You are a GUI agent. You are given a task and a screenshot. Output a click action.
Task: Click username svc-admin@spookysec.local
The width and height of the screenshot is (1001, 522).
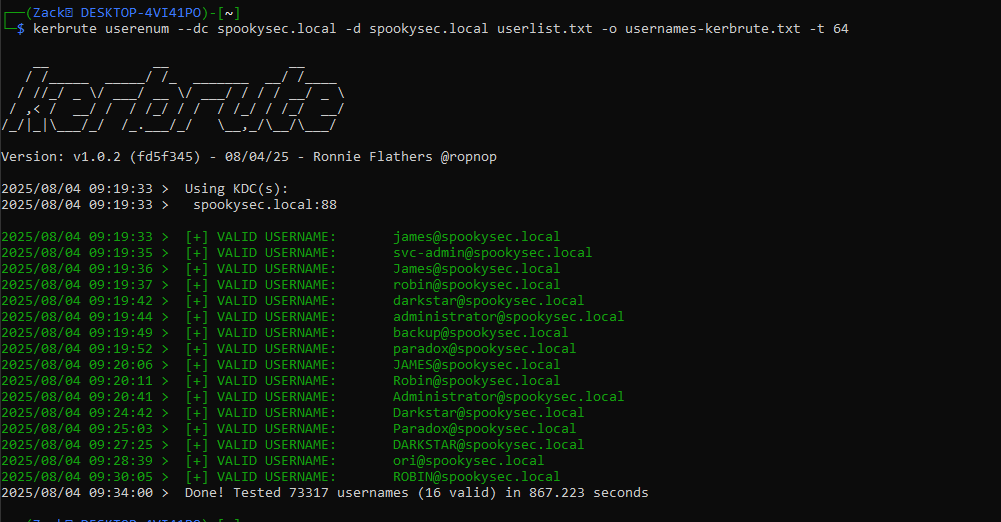[x=492, y=253]
